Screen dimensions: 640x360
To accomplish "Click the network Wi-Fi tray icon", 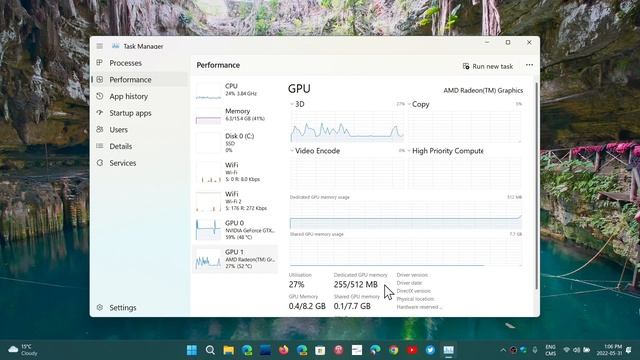I will click(567, 350).
